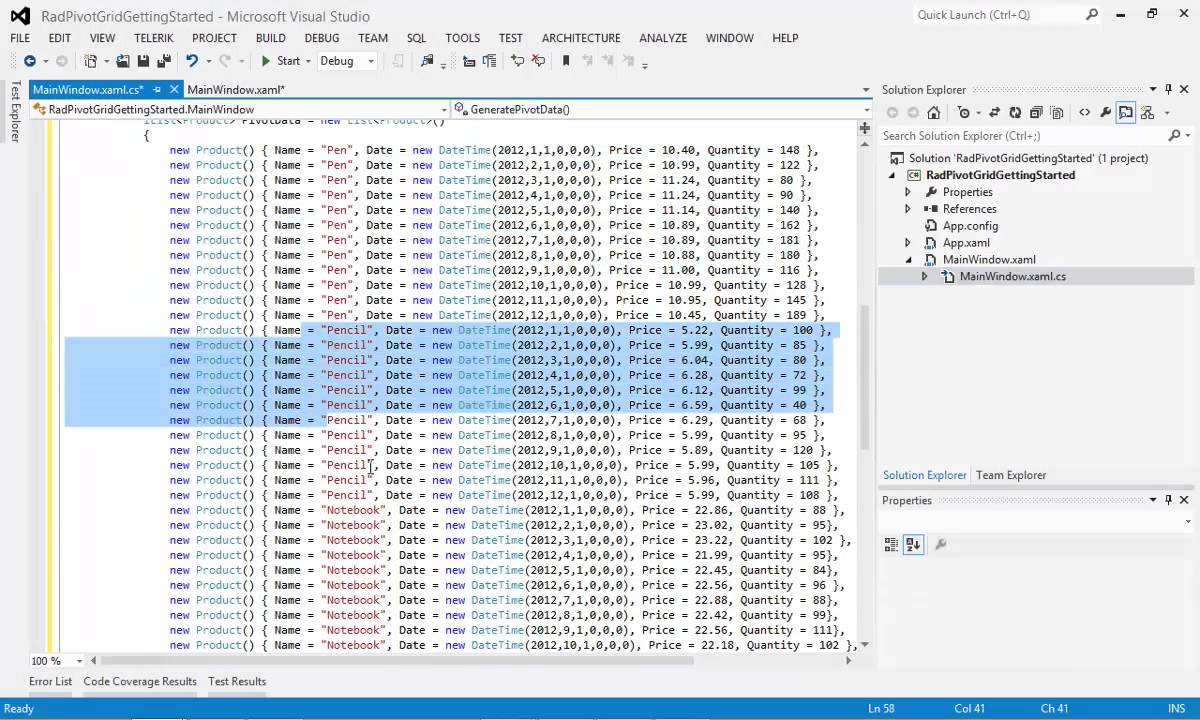The image size is (1200, 720).
Task: Click the Collapse All icon in Solution Explorer
Action: pos(1036,113)
